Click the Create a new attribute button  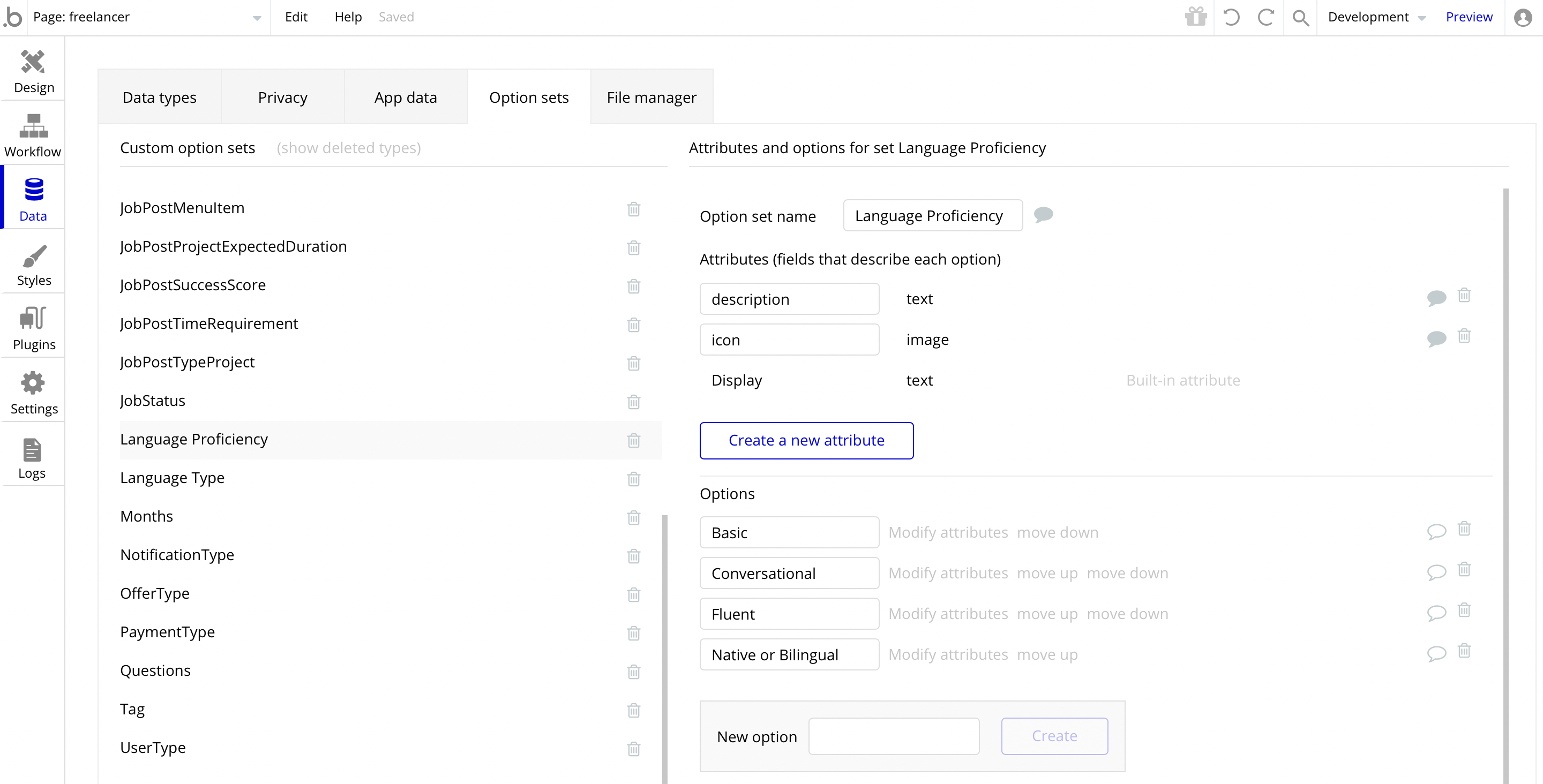coord(806,440)
